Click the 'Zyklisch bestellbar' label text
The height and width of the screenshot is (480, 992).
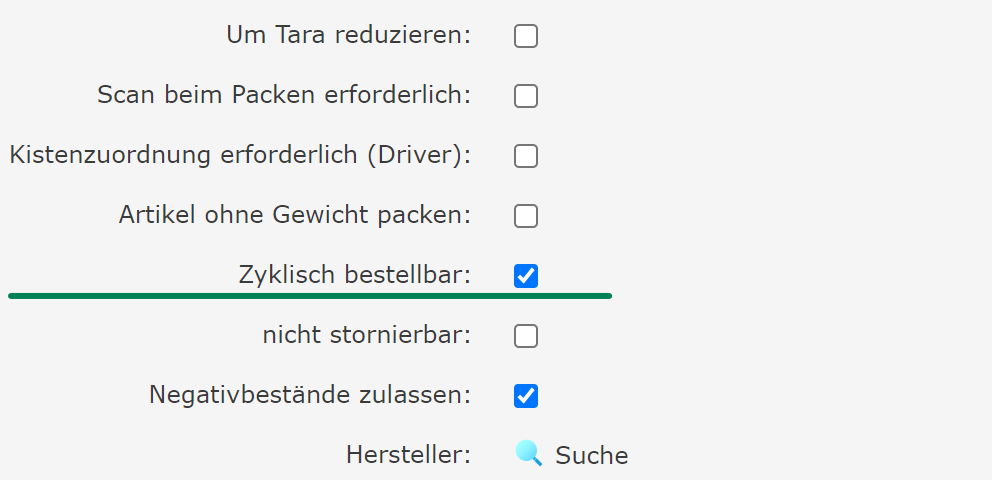point(354,275)
